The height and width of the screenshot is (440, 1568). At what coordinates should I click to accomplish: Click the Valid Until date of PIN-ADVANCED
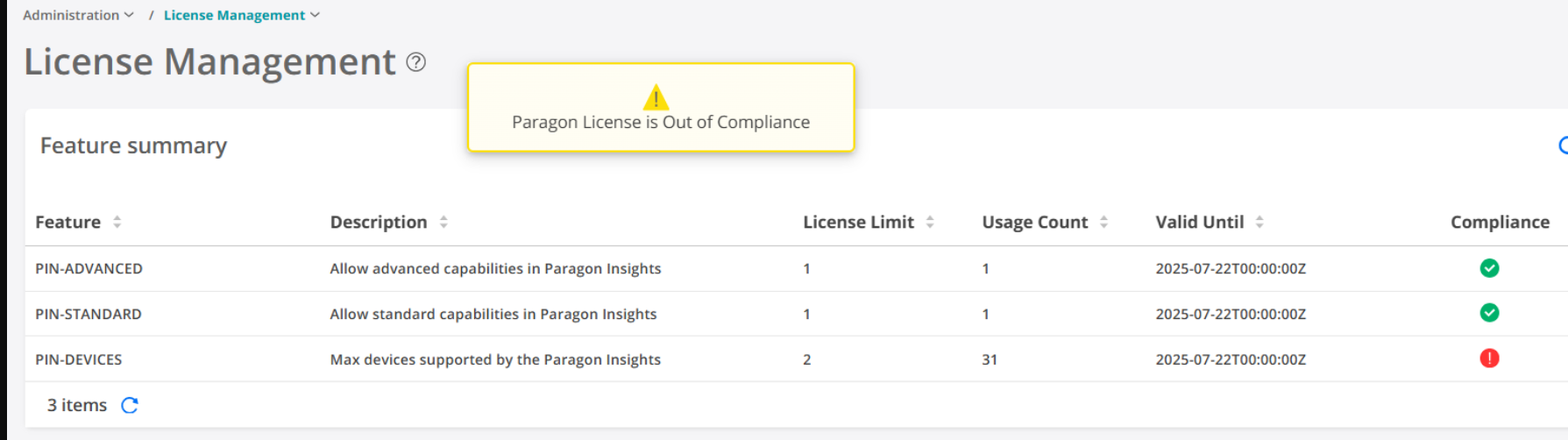coord(1231,268)
